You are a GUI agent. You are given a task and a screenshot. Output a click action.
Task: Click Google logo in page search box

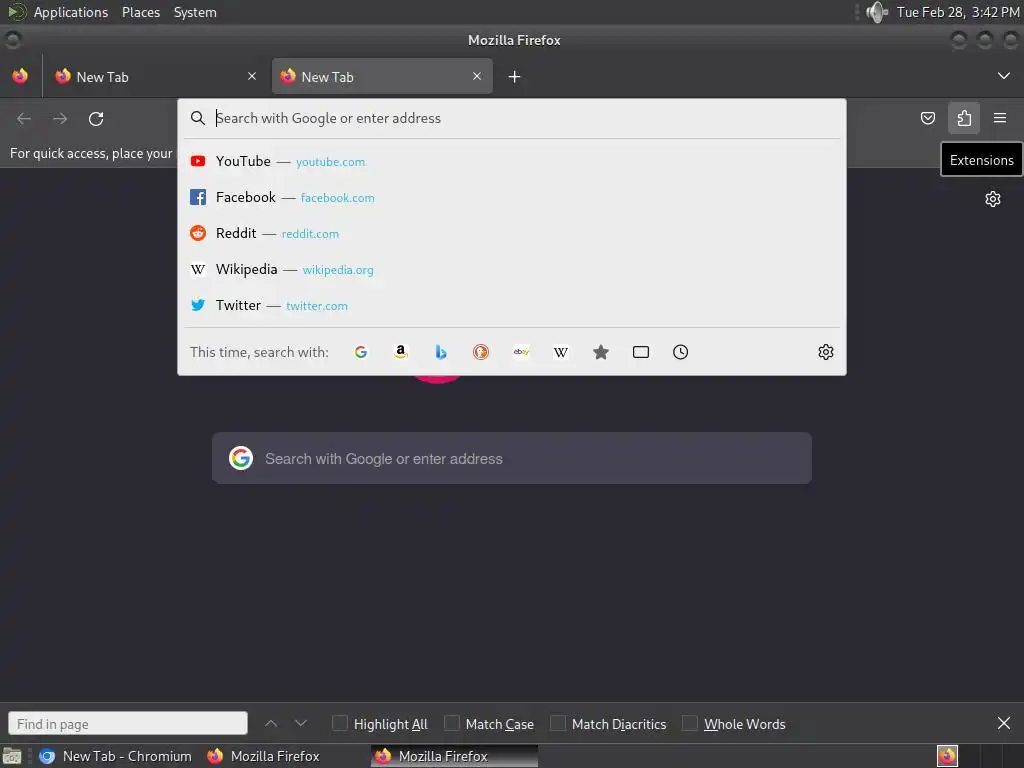[x=241, y=458]
